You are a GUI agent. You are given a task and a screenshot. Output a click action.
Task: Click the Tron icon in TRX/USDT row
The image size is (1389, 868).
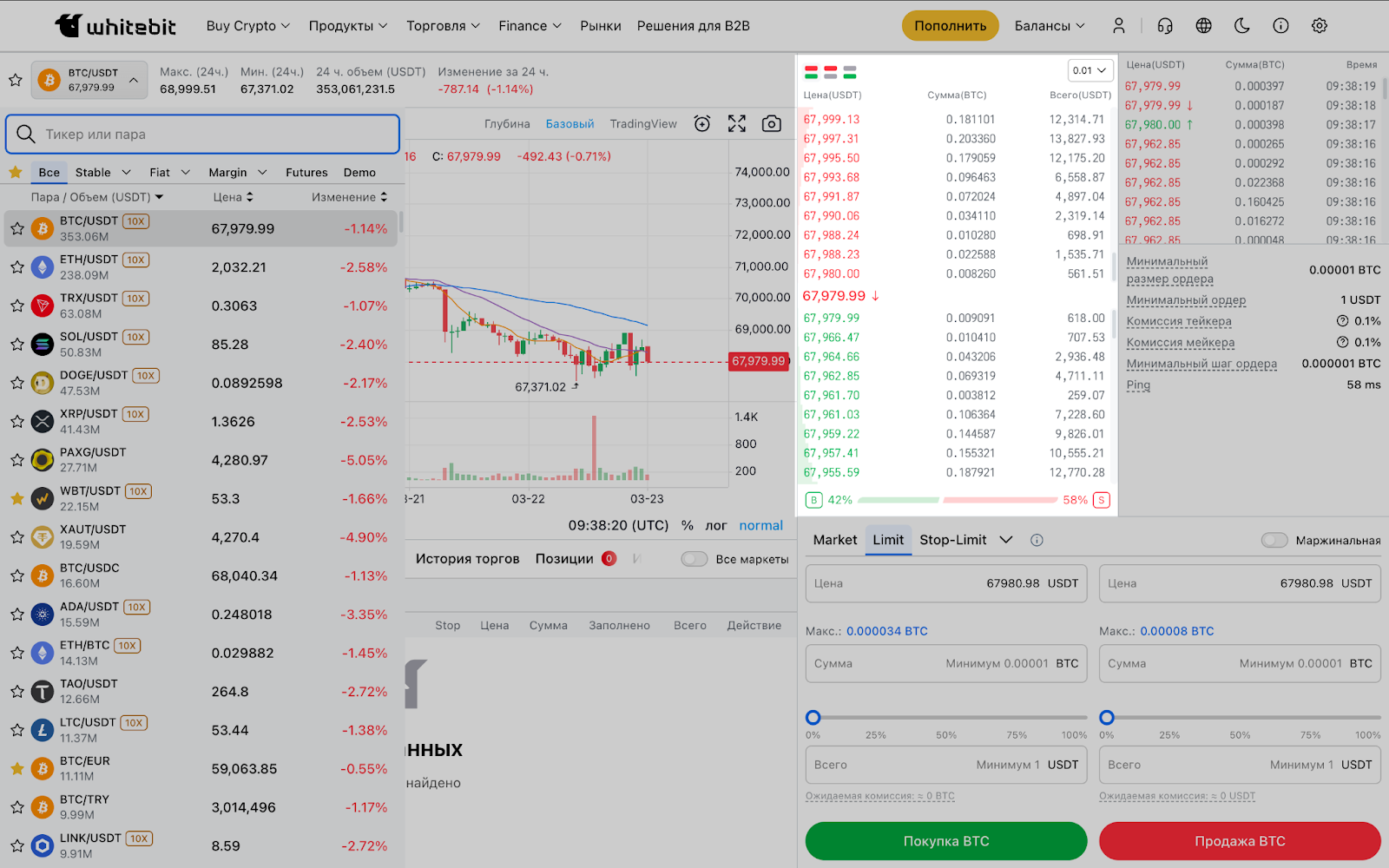pyautogui.click(x=43, y=306)
